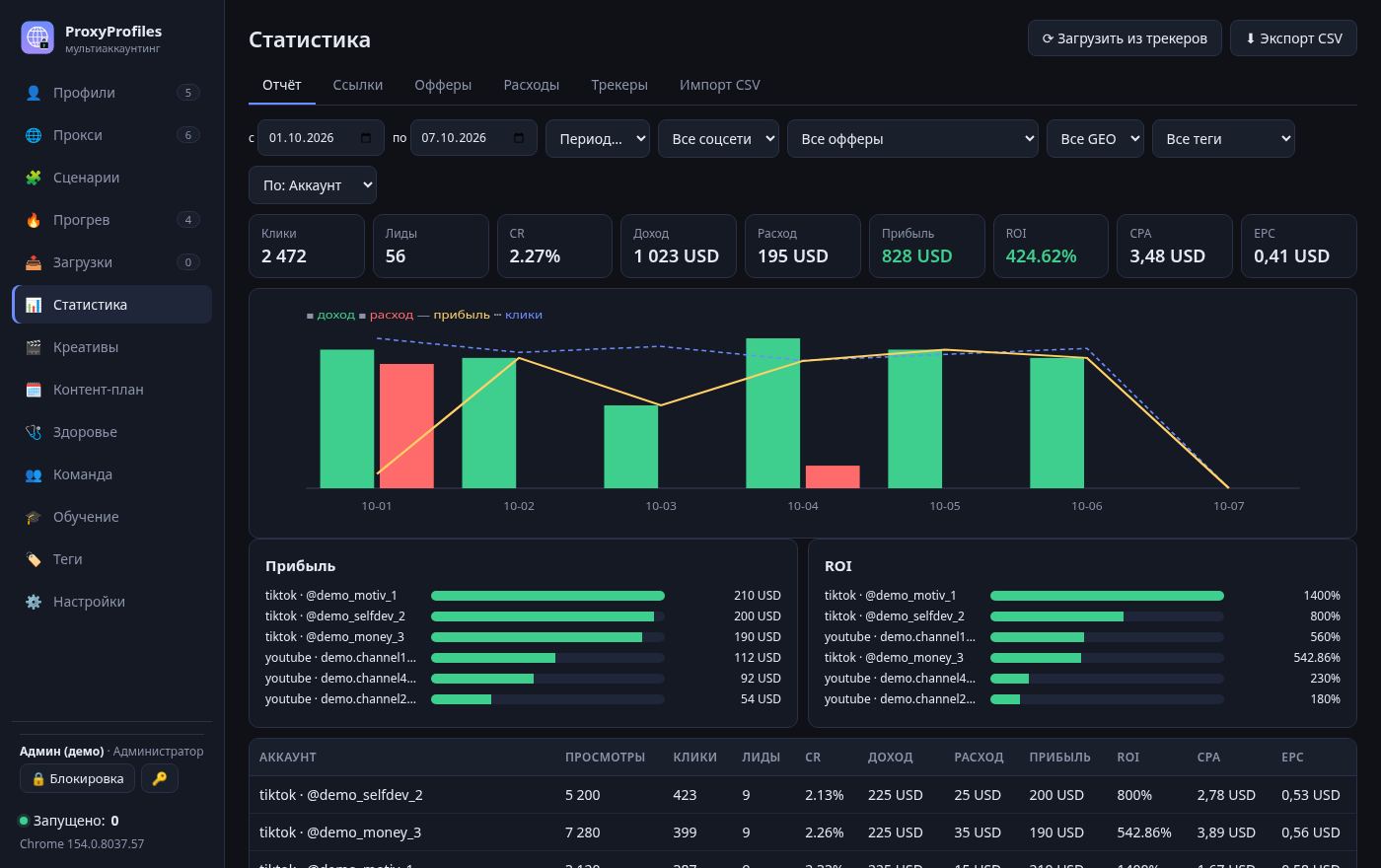The height and width of the screenshot is (868, 1381).
Task: Click the Прокси globe icon in sidebar
Action: 34,135
